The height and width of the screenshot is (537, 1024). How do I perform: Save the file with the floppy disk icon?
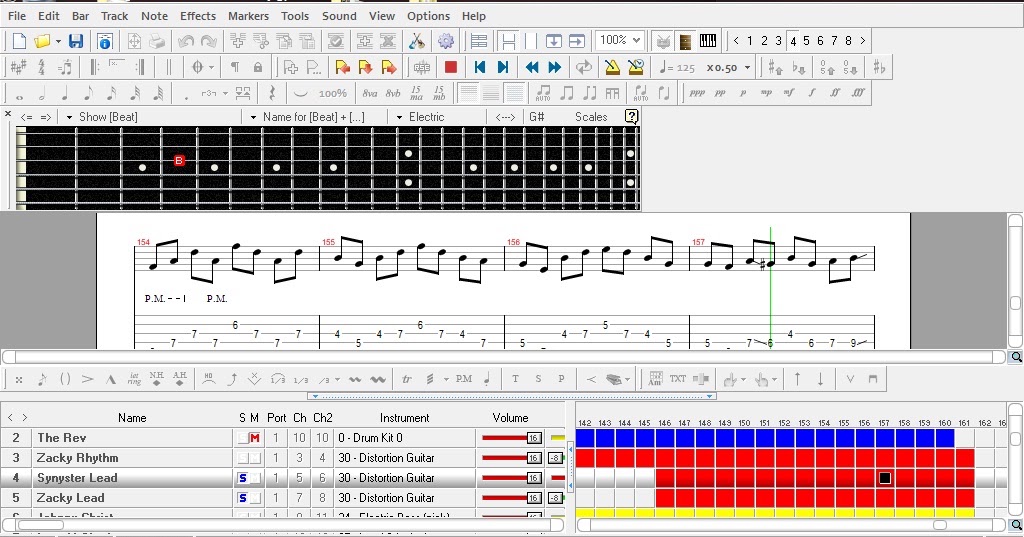click(x=76, y=41)
